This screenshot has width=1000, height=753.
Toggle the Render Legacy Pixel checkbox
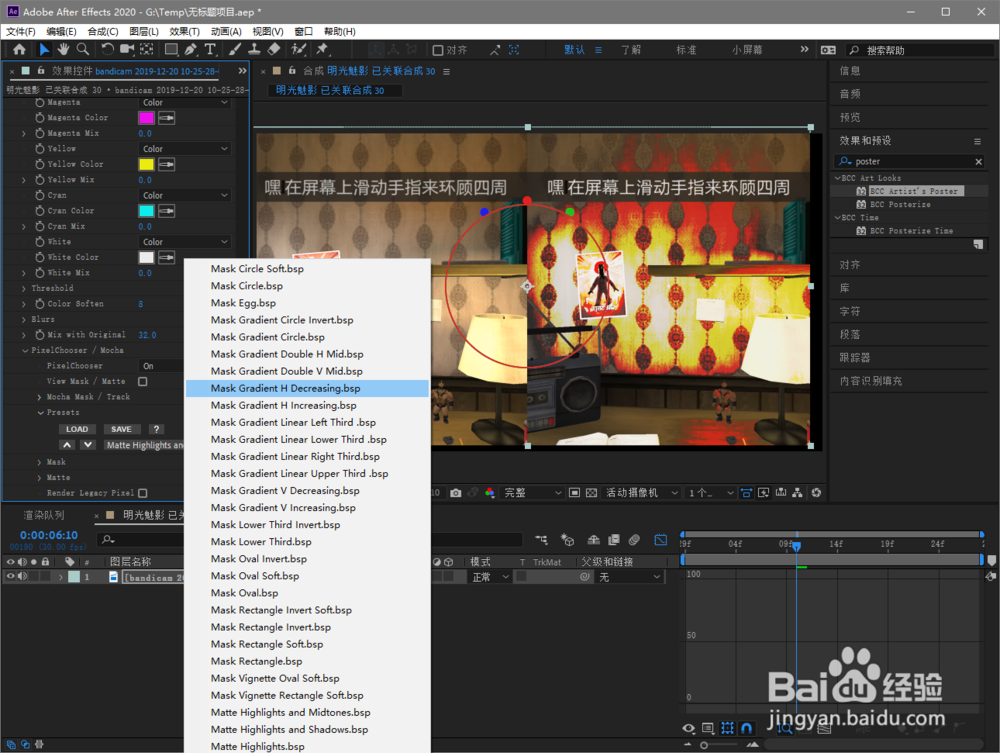pos(143,493)
